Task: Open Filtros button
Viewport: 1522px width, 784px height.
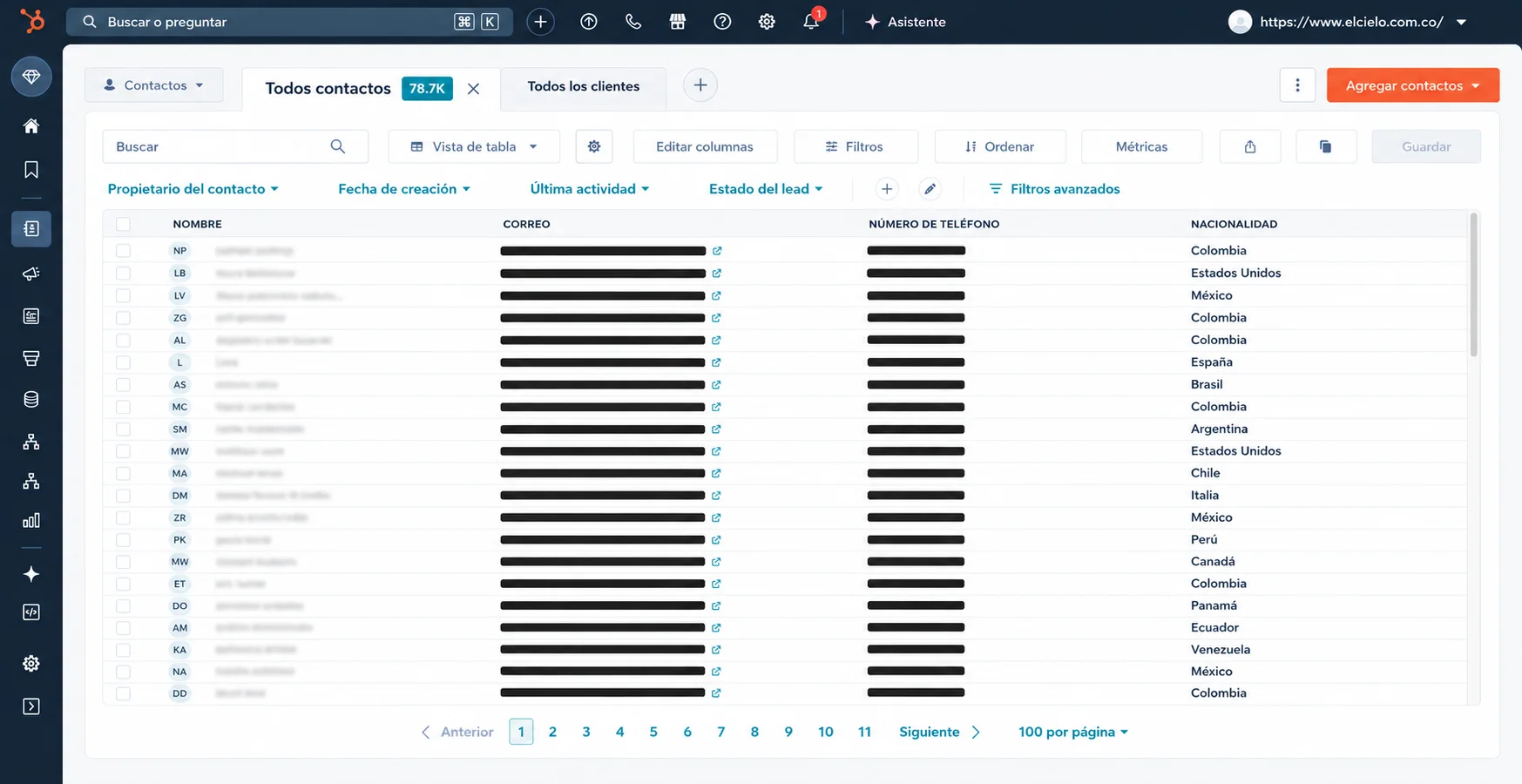Action: (x=856, y=146)
